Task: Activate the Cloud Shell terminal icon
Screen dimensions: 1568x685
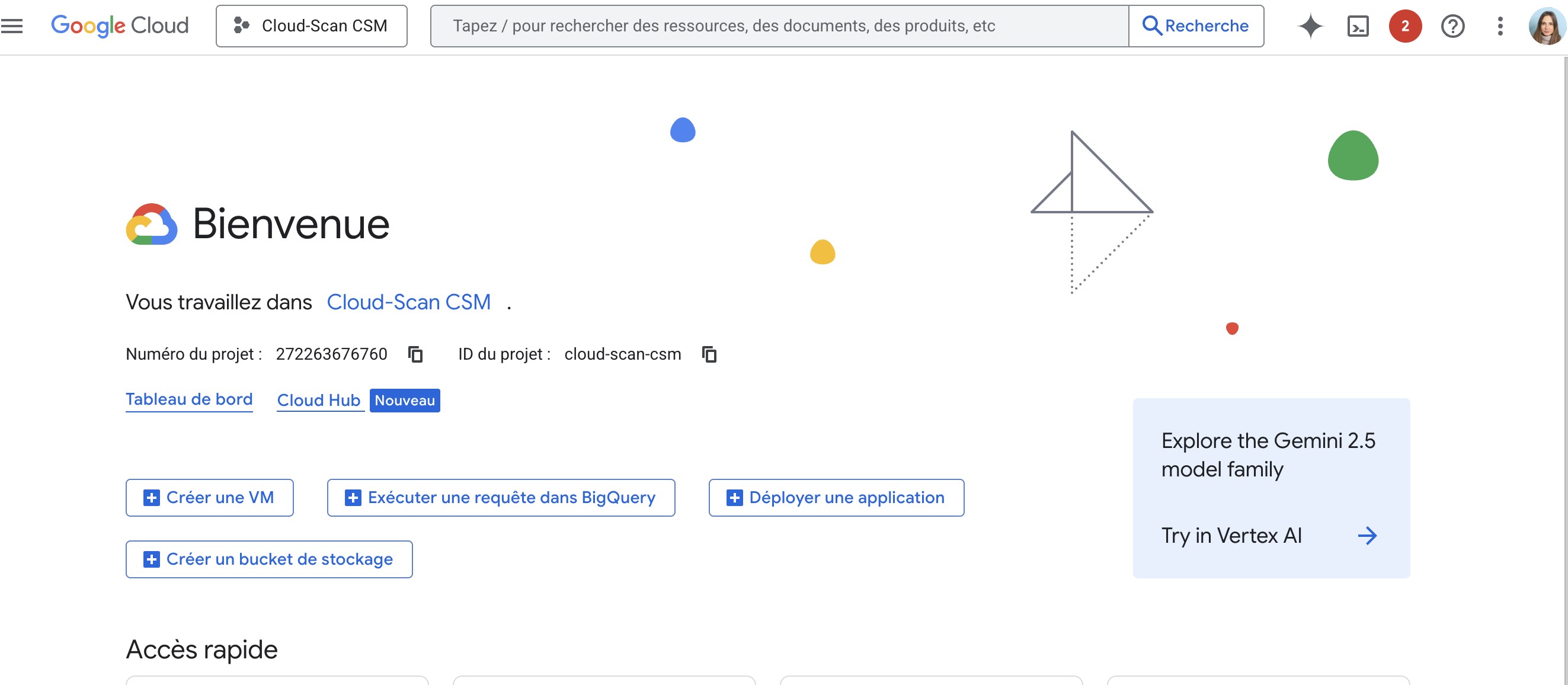Action: 1358,25
